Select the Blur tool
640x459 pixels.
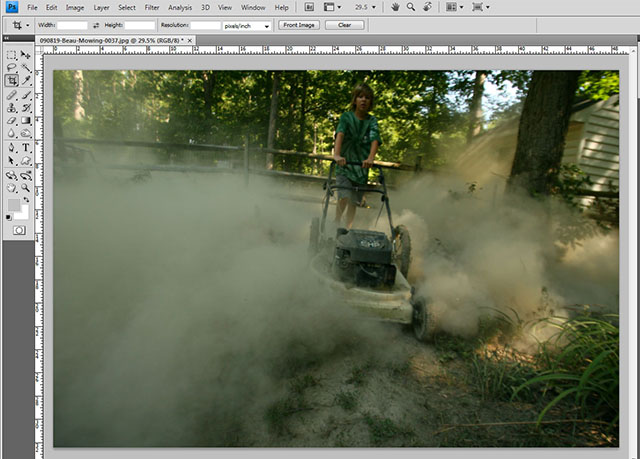click(11, 133)
